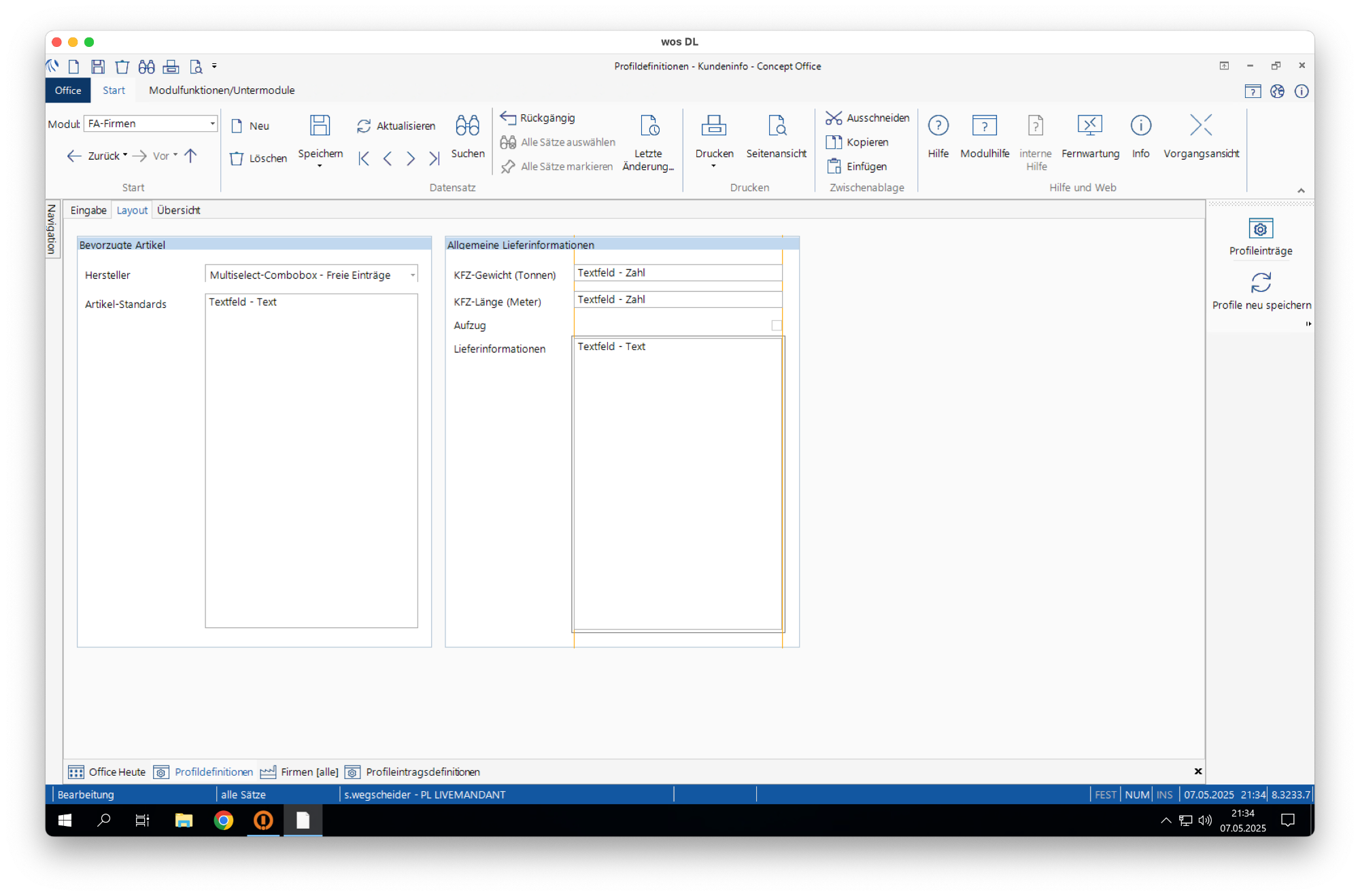Expand the Speichern dropdown arrow
Screen dimensions: 1360x896
coord(320,166)
